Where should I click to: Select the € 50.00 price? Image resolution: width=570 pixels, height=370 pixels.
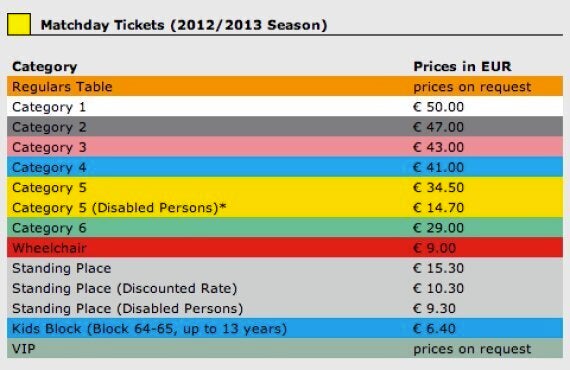coord(438,107)
